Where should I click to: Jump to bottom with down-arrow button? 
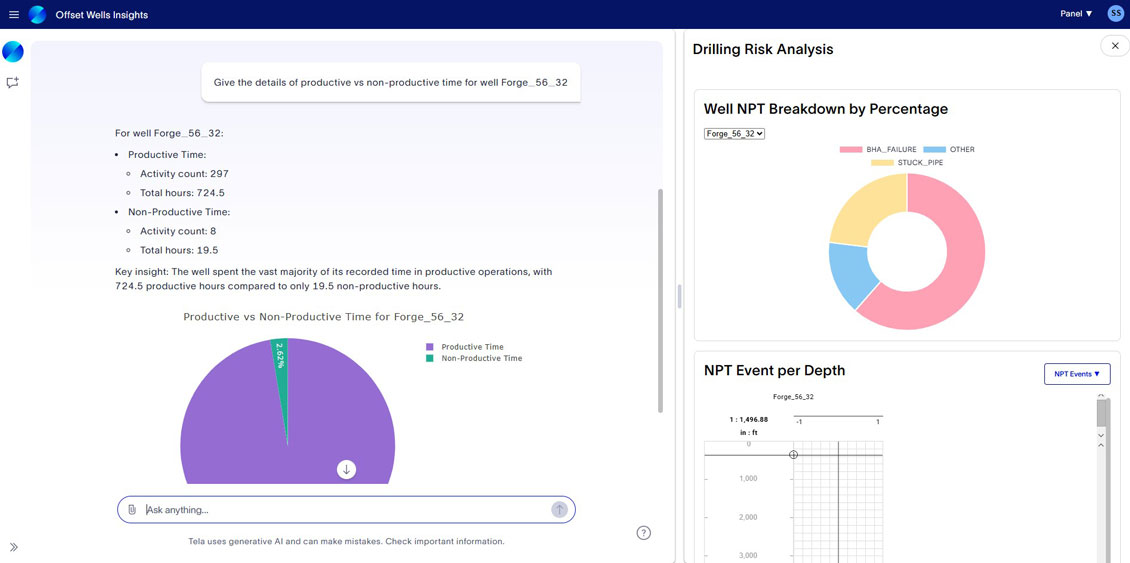pyautogui.click(x=347, y=470)
